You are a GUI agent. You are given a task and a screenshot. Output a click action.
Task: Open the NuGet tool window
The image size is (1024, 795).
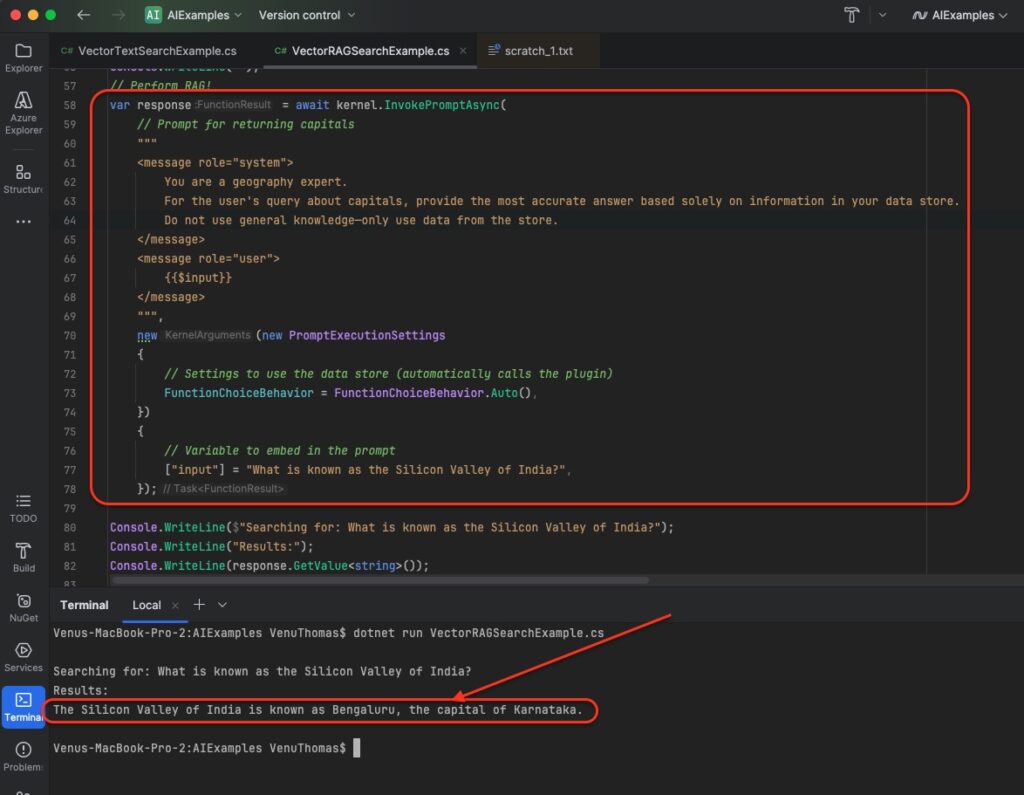coord(23,607)
